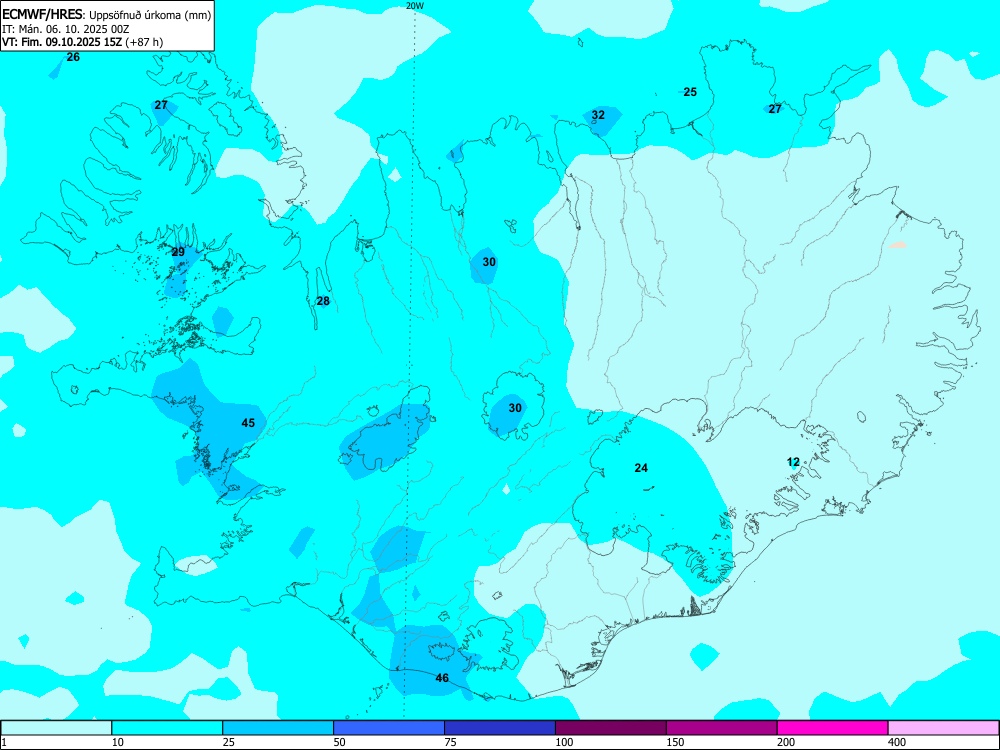Click the legend tick label 150
Image resolution: width=1000 pixels, height=750 pixels.
pos(675,742)
